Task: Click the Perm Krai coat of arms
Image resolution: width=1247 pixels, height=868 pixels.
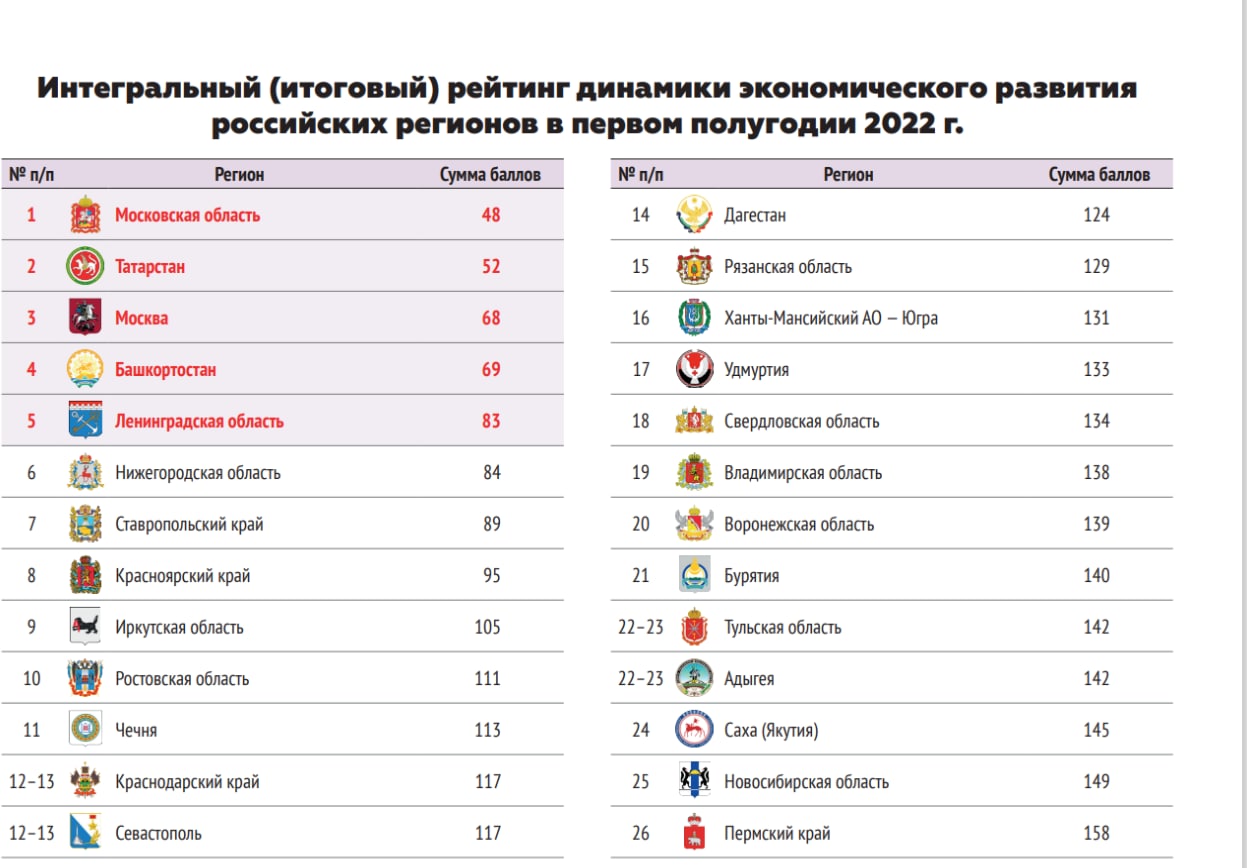Action: tap(694, 834)
